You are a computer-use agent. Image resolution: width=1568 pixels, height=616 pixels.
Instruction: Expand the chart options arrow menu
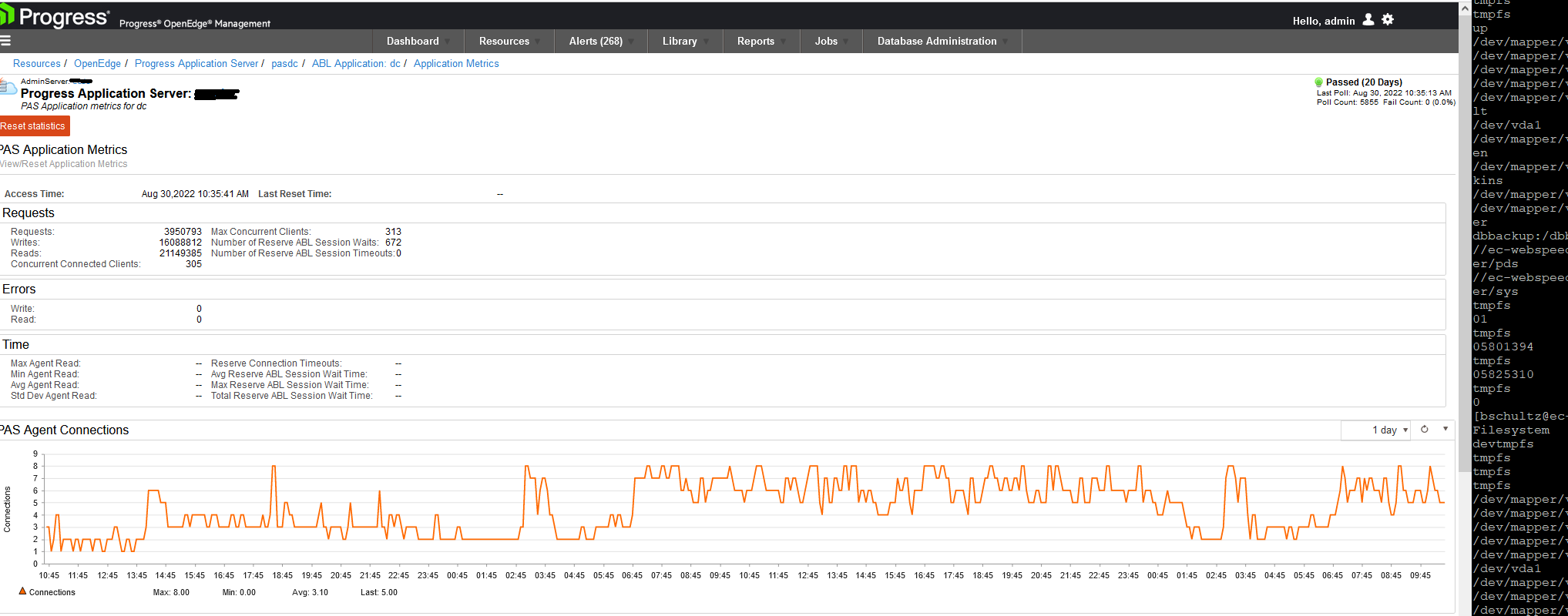[1445, 429]
